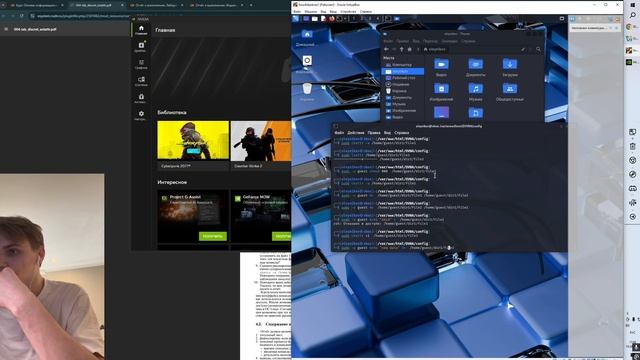Click the file manager path edit pencil
This screenshot has height=360, width=640.
(x=523, y=49)
